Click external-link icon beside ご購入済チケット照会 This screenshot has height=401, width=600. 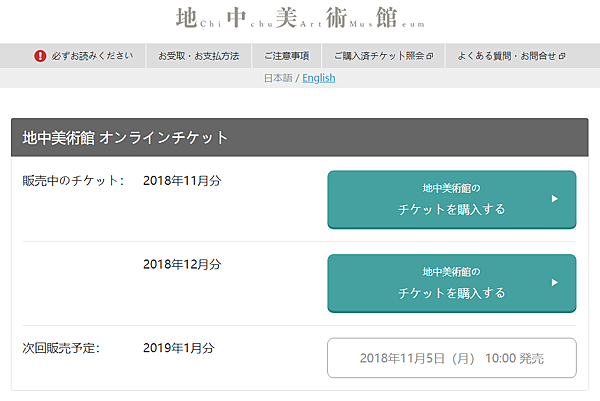pos(429,56)
